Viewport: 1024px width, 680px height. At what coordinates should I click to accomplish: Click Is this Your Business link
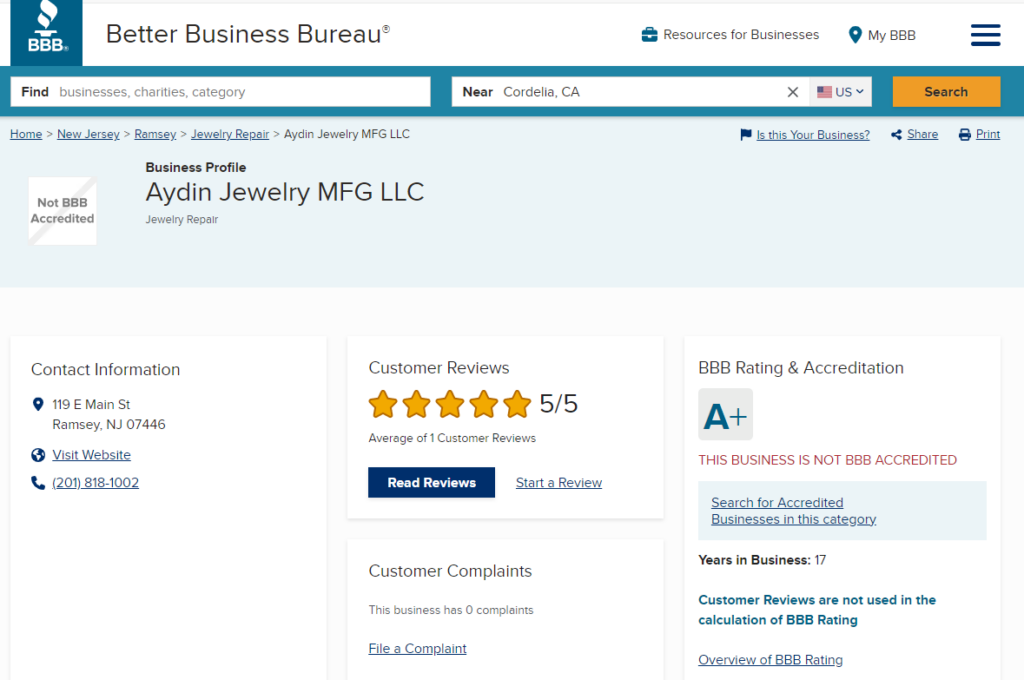813,135
